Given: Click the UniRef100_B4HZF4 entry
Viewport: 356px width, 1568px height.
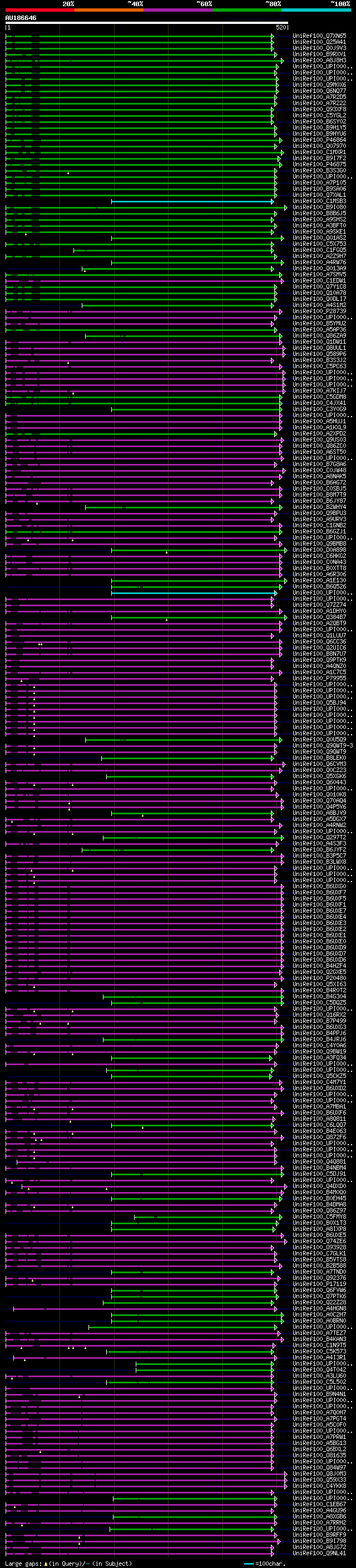Looking at the screenshot, I should [x=319, y=966].
